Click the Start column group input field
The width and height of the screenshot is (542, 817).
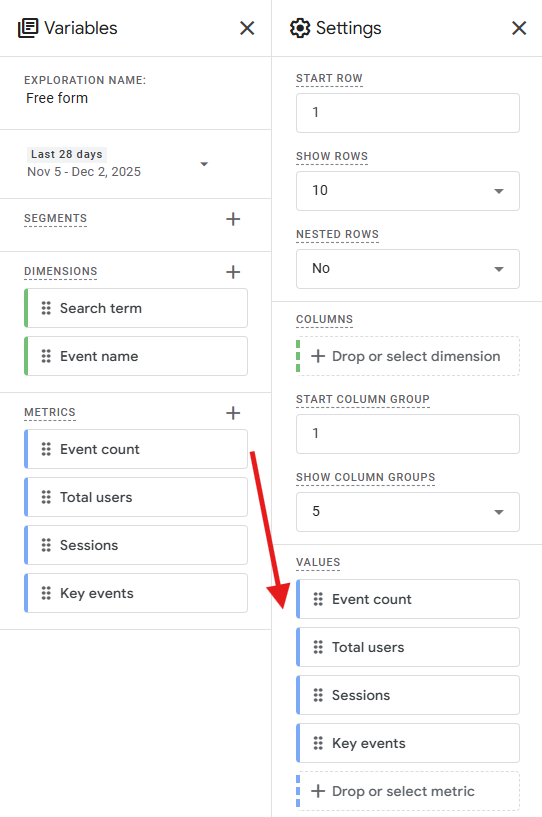(408, 434)
